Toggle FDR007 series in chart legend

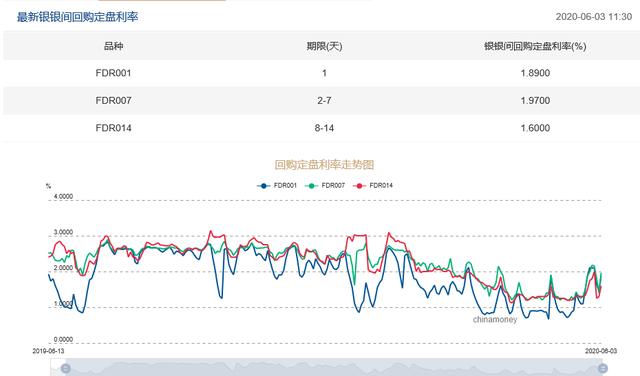pyautogui.click(x=325, y=185)
